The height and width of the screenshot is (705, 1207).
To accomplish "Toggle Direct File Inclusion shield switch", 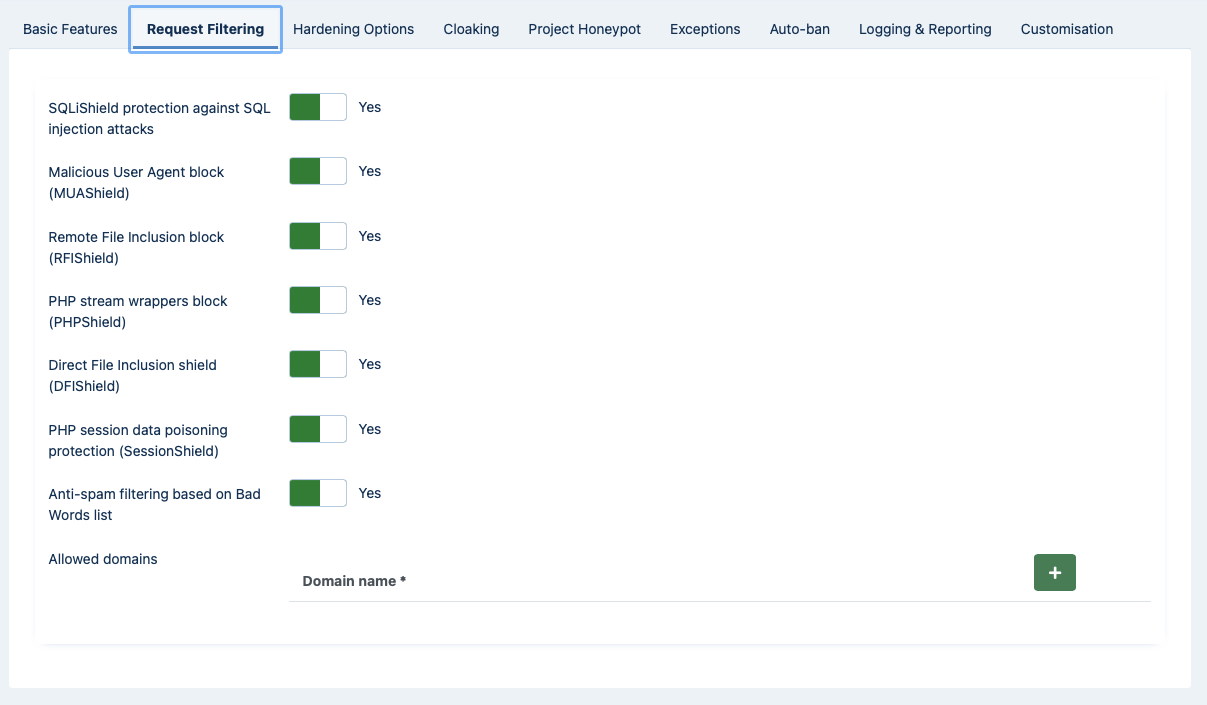I will click(x=318, y=364).
